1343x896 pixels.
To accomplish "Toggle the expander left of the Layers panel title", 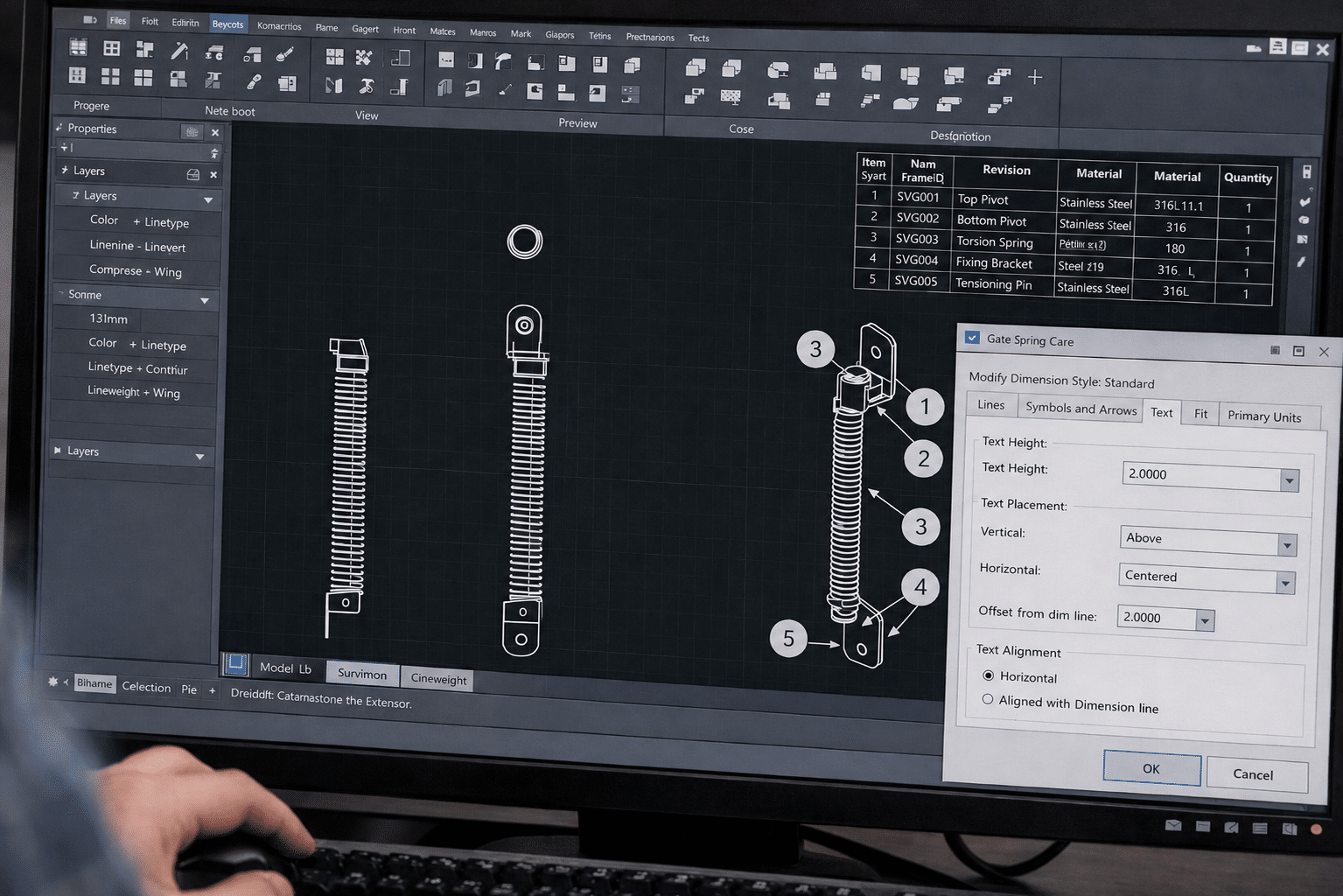I will coord(65,170).
